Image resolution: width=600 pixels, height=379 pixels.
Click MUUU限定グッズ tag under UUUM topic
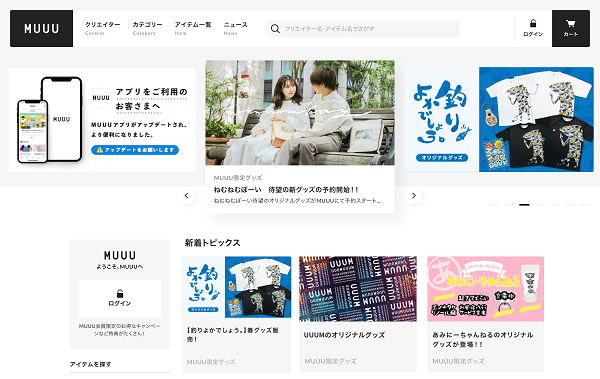(330, 361)
